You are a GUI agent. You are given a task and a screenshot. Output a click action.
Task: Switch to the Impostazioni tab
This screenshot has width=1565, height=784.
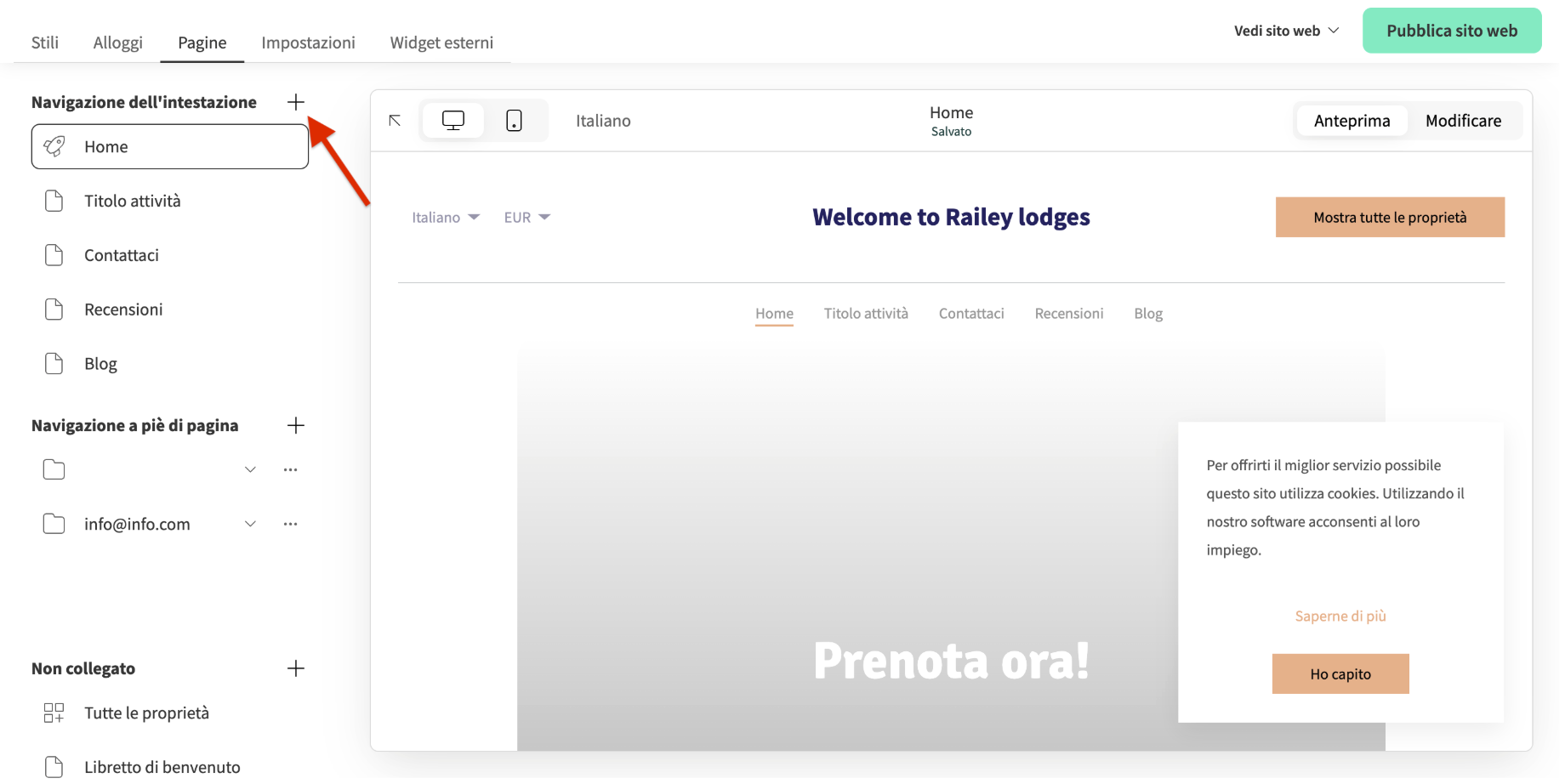click(x=309, y=42)
